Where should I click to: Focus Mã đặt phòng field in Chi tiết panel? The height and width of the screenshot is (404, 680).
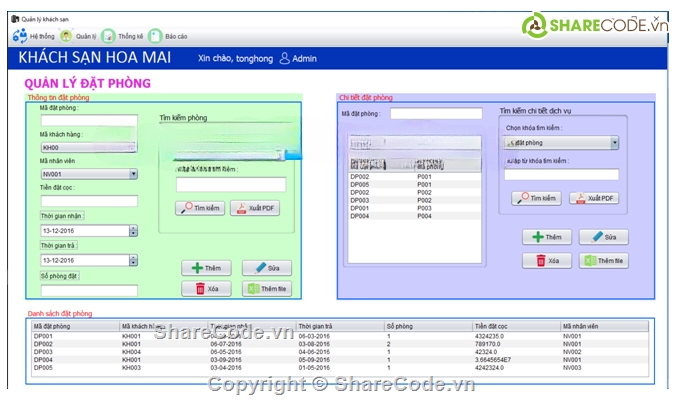tap(436, 114)
